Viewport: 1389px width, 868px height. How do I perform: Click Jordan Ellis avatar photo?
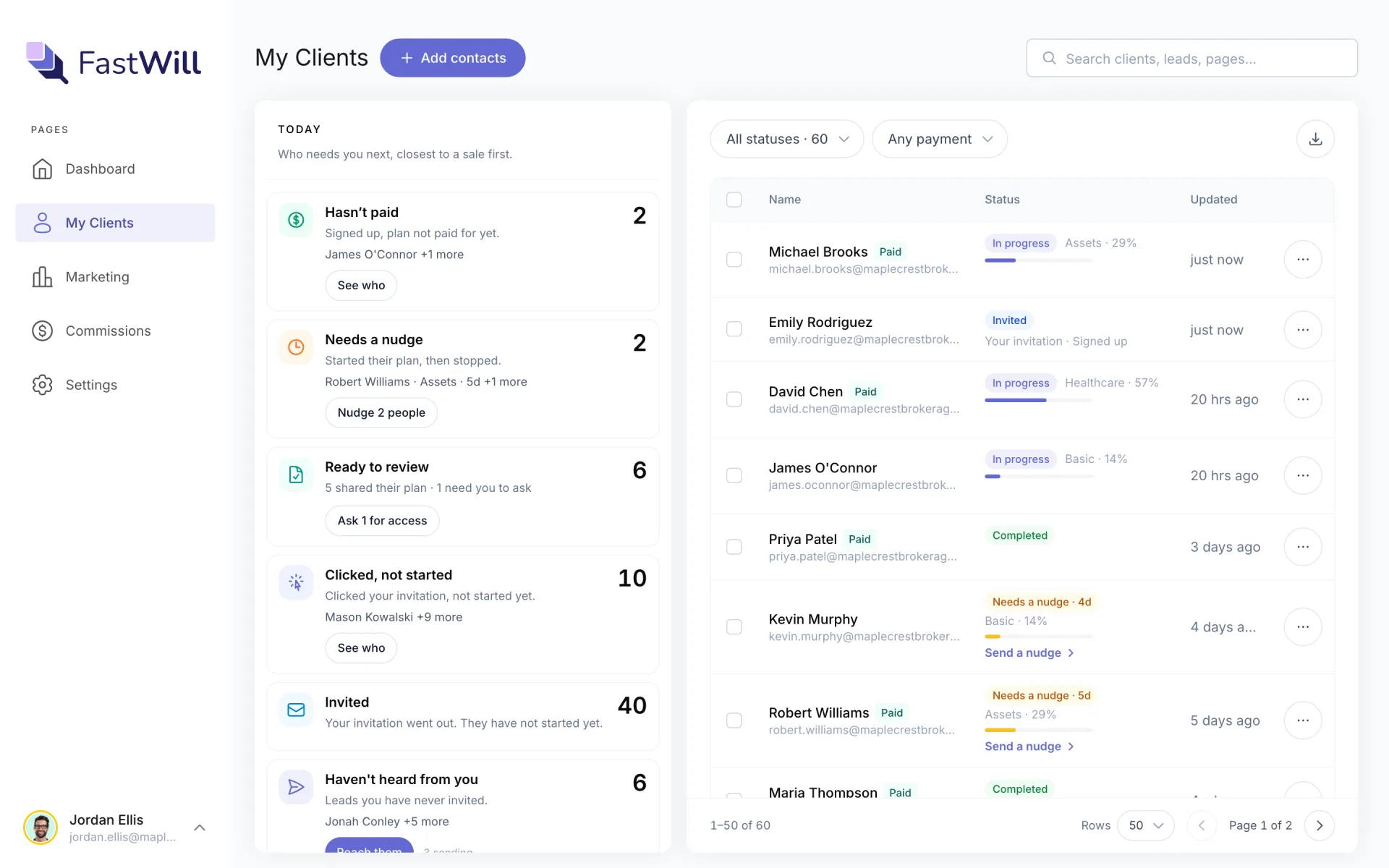[41, 827]
